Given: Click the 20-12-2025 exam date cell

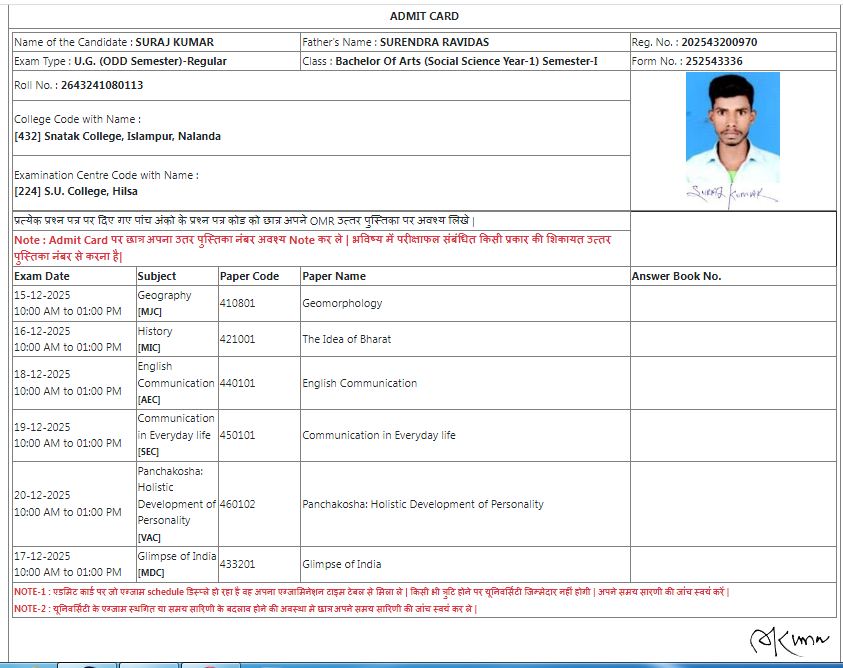Looking at the screenshot, I should click(42, 495).
